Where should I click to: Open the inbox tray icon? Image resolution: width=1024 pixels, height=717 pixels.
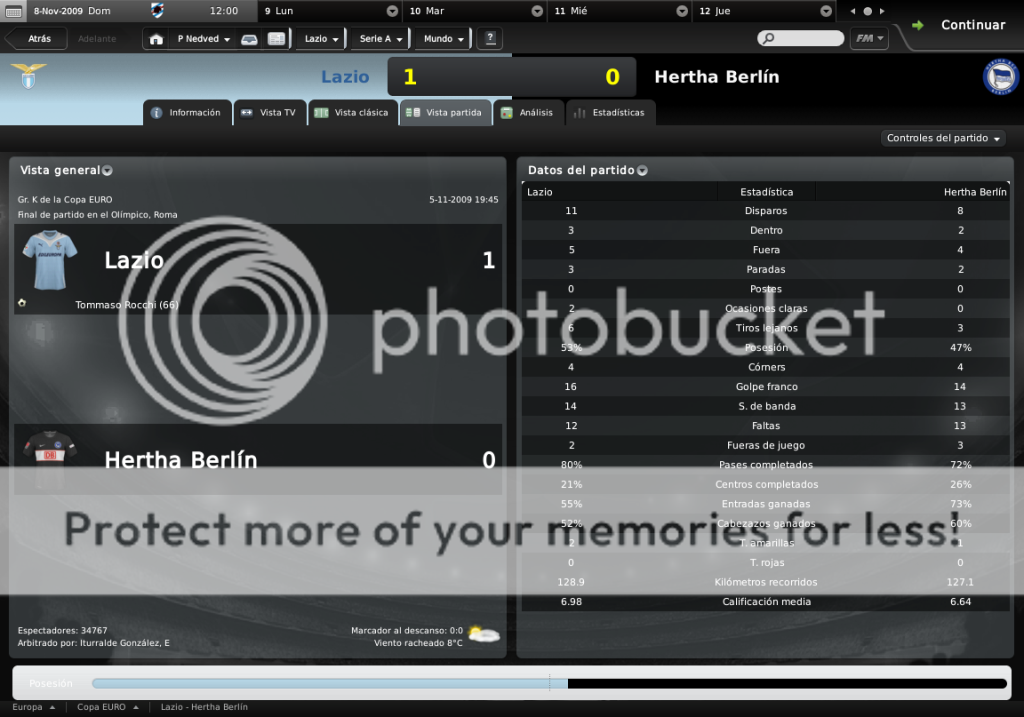249,39
